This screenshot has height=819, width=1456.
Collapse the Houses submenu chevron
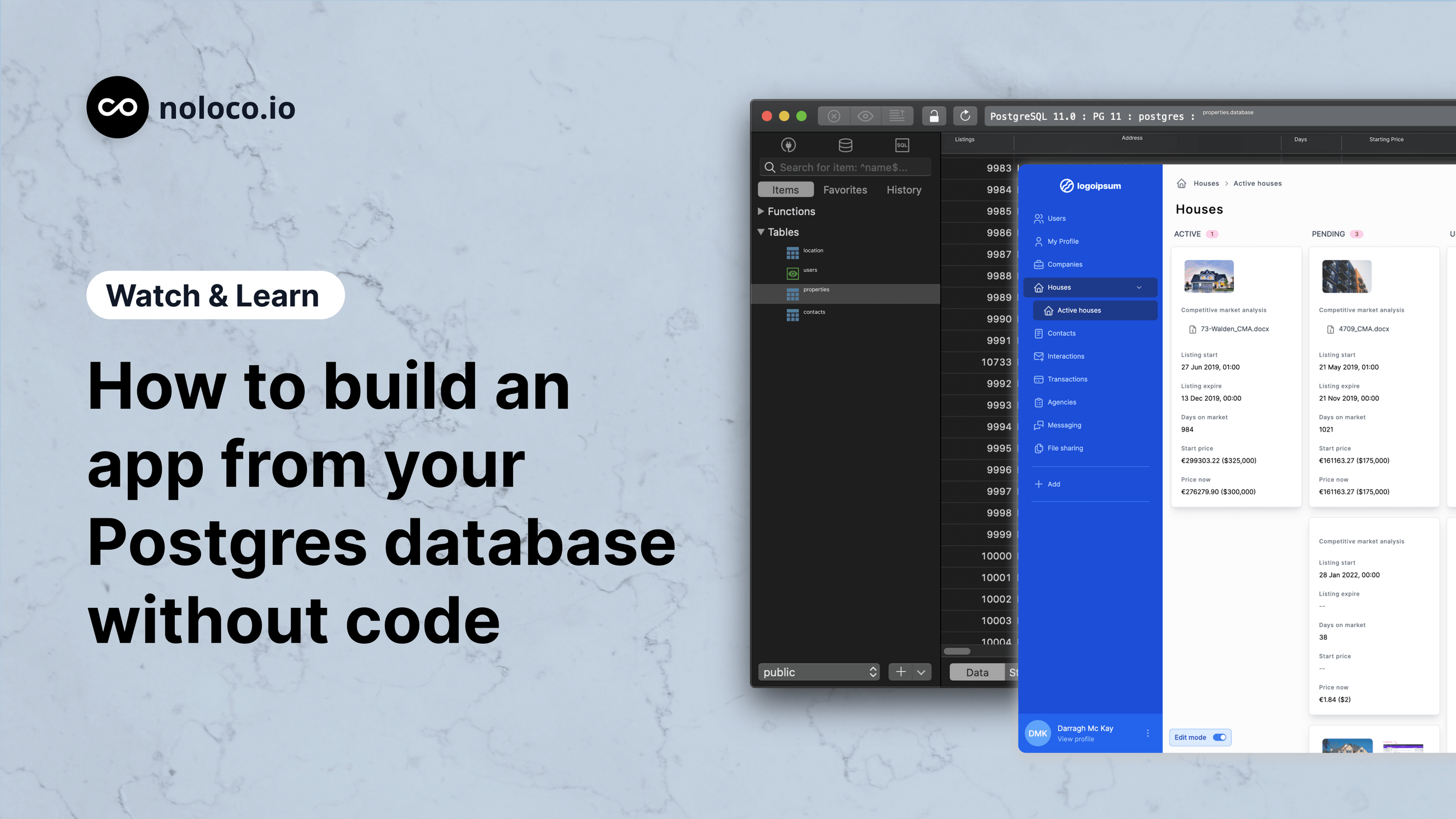[1138, 287]
